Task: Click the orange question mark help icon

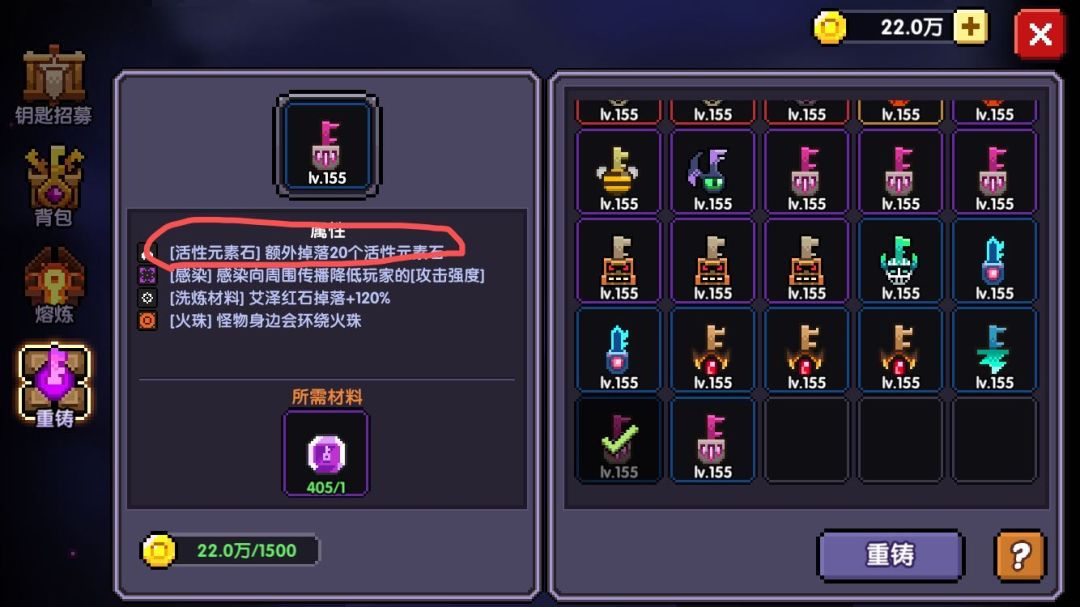Action: [1020, 555]
